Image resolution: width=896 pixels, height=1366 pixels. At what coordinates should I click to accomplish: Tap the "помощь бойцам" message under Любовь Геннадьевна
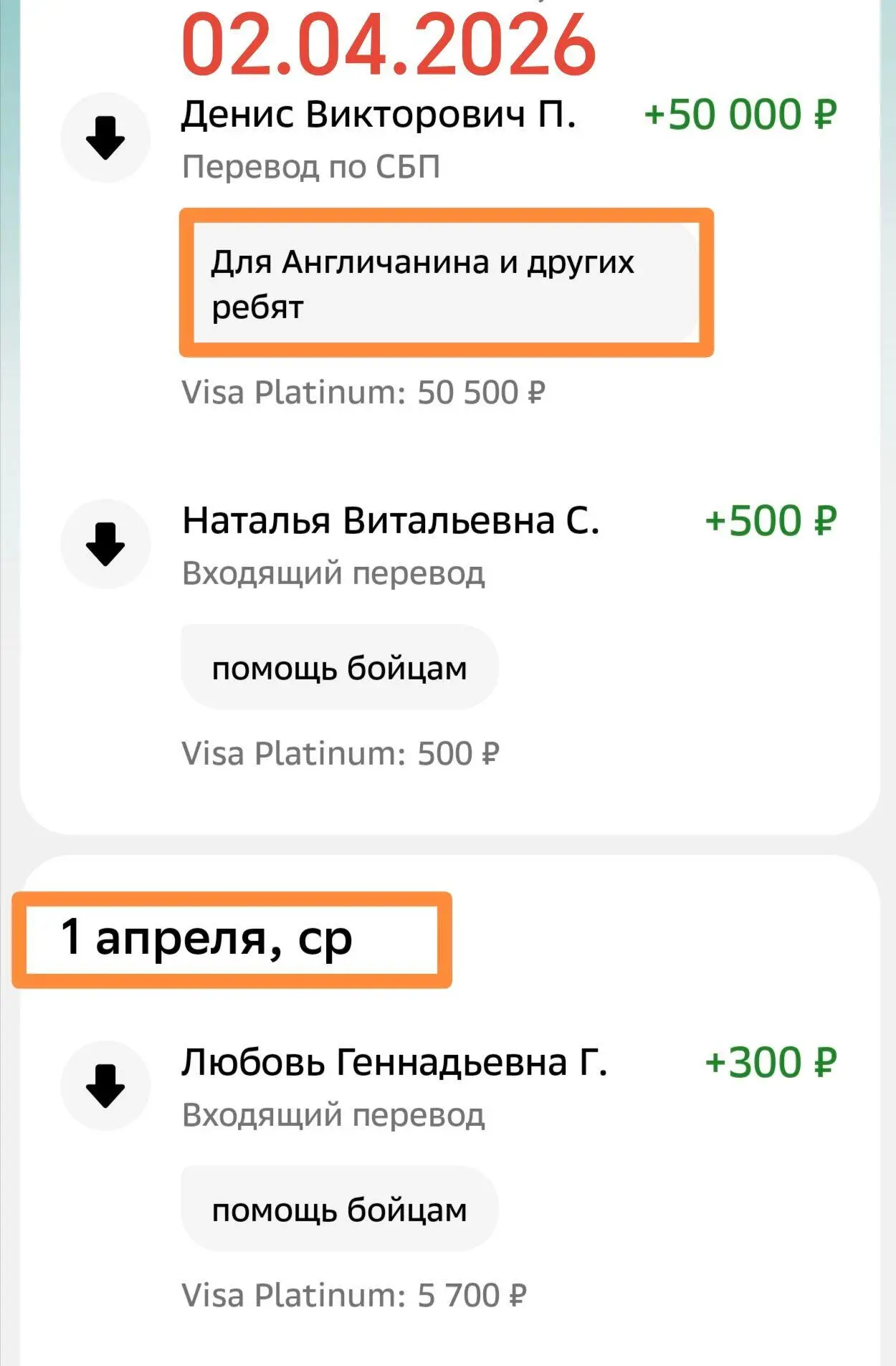(339, 1210)
